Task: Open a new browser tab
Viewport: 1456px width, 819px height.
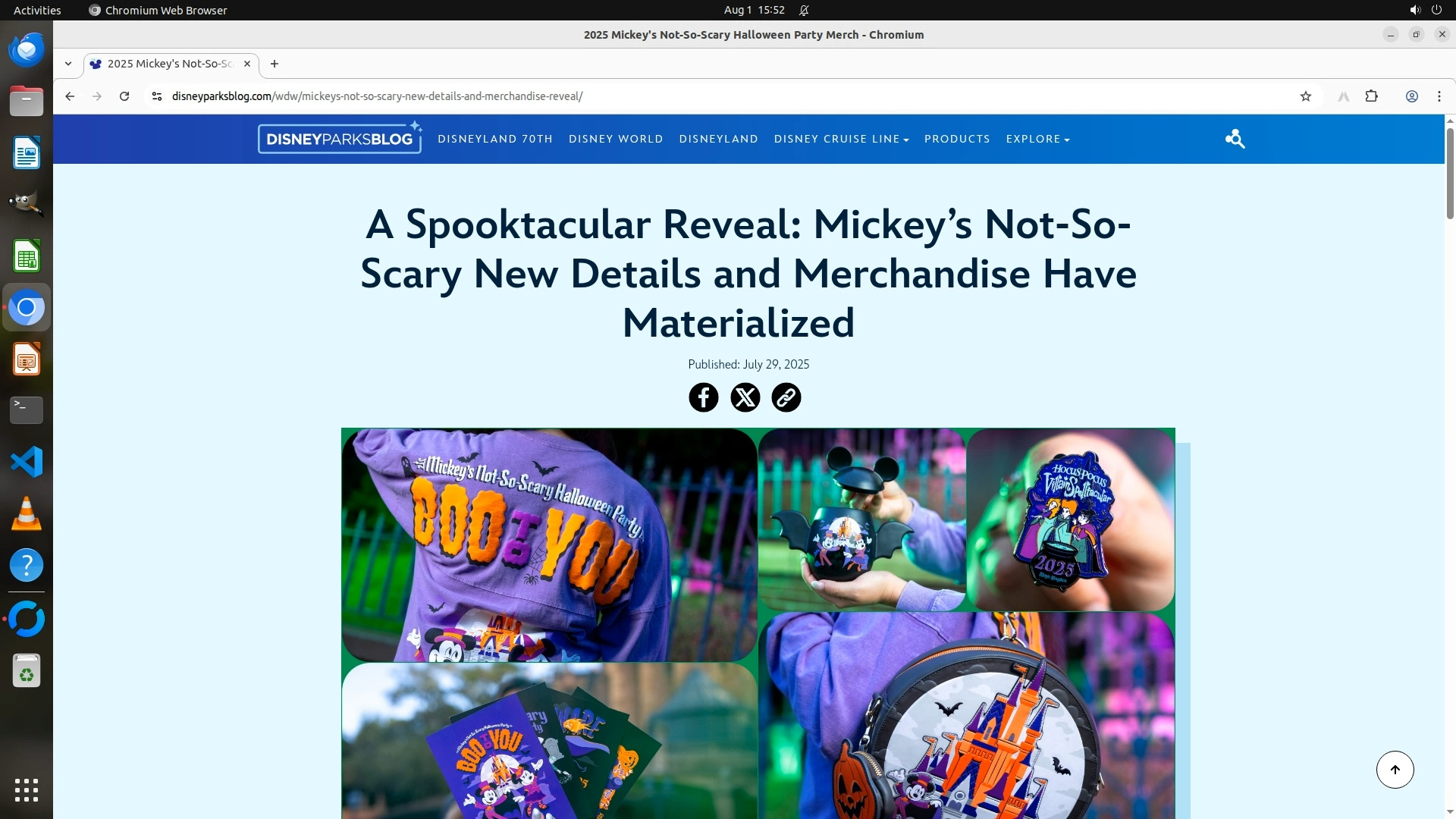Action: 275,64
